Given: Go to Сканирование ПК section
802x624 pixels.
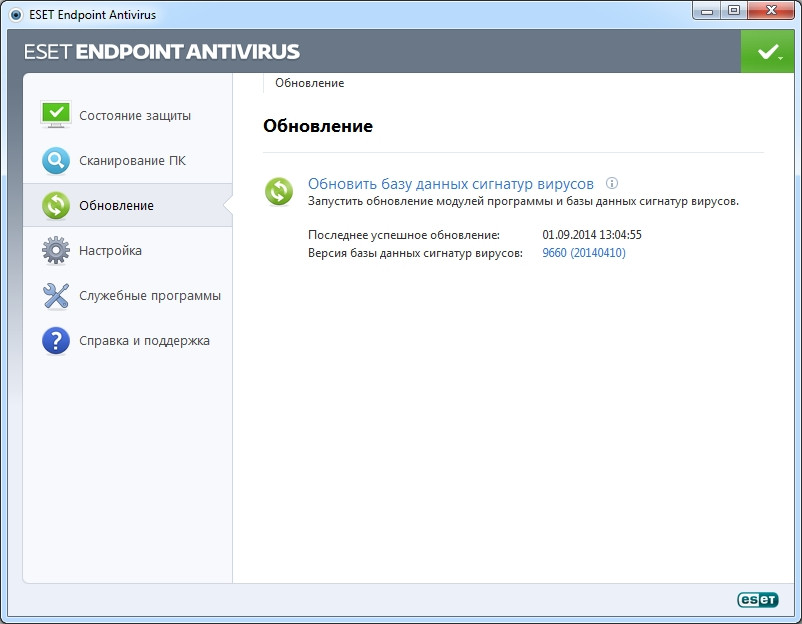Looking at the screenshot, I should tap(127, 161).
